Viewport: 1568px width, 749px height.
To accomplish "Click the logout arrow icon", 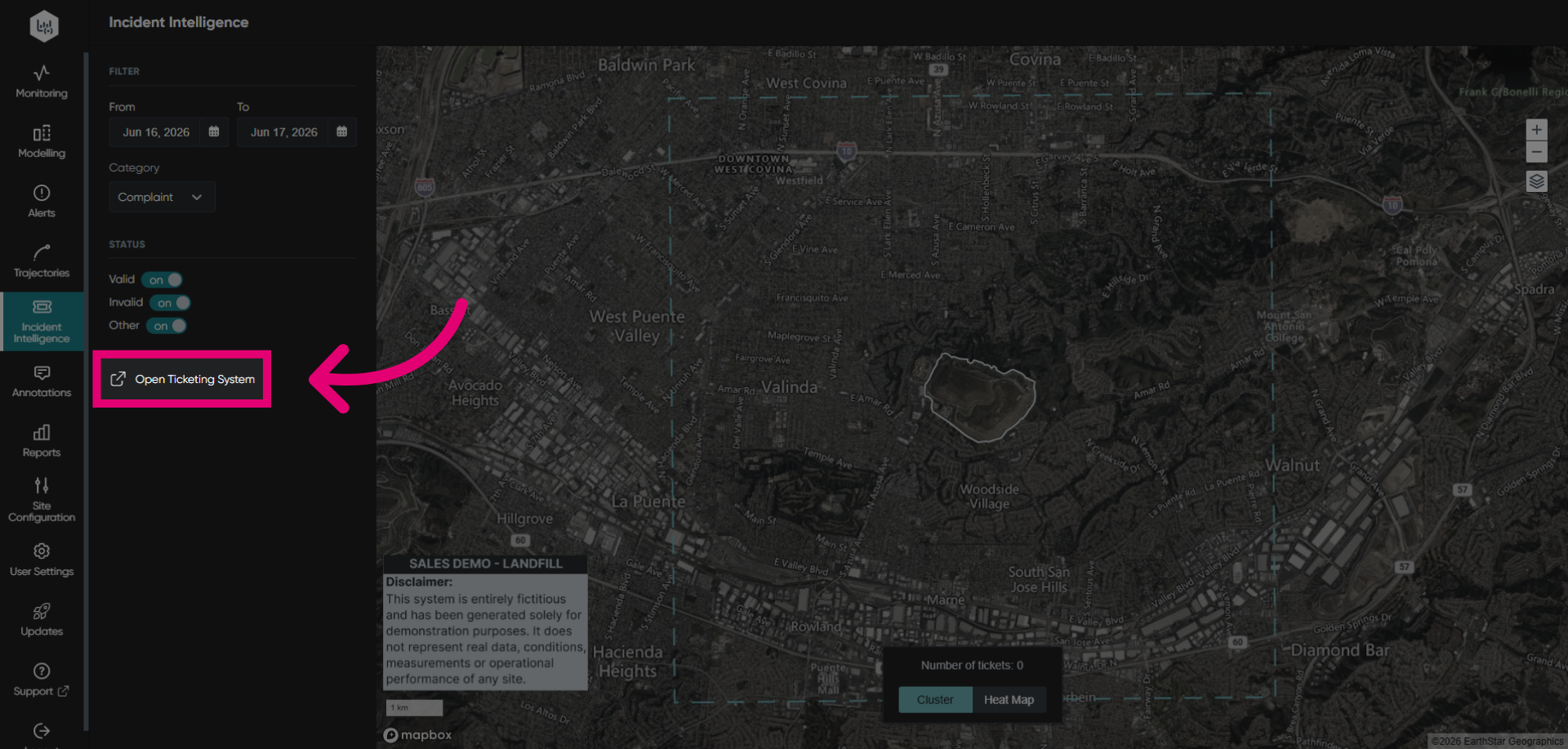I will pos(42,730).
